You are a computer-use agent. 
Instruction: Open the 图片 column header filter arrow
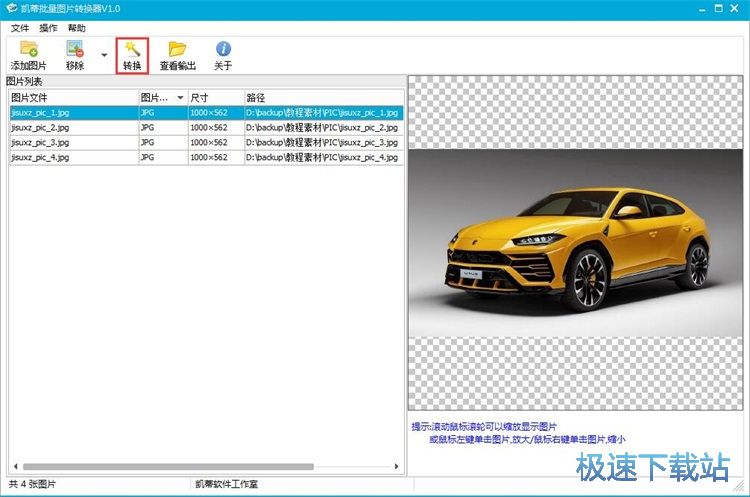pos(180,98)
